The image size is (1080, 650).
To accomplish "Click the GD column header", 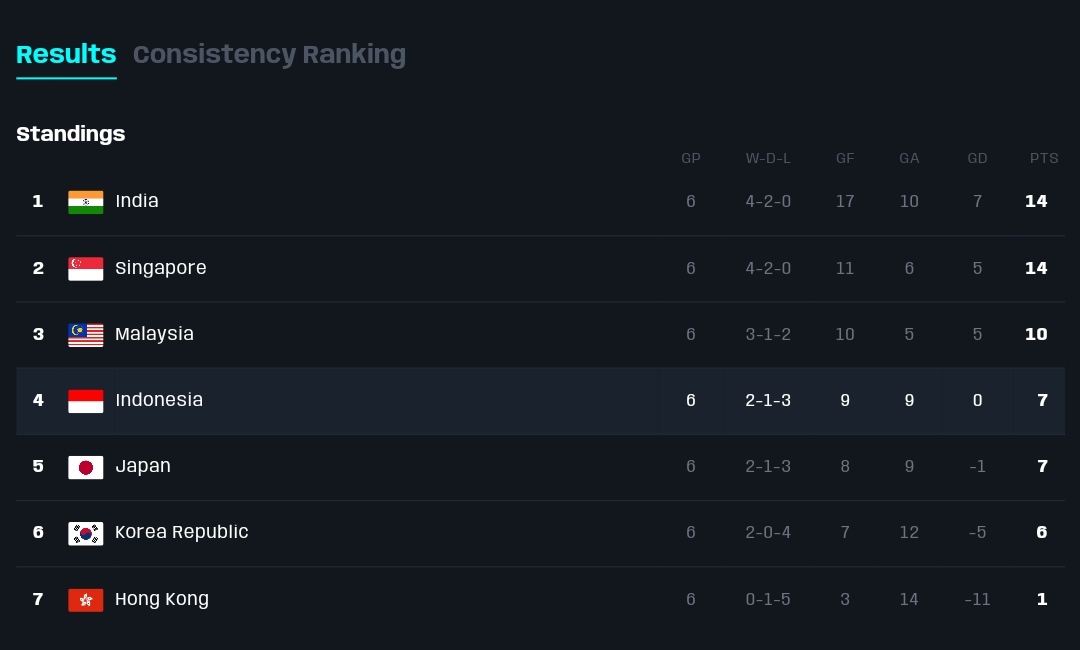I will (x=977, y=158).
